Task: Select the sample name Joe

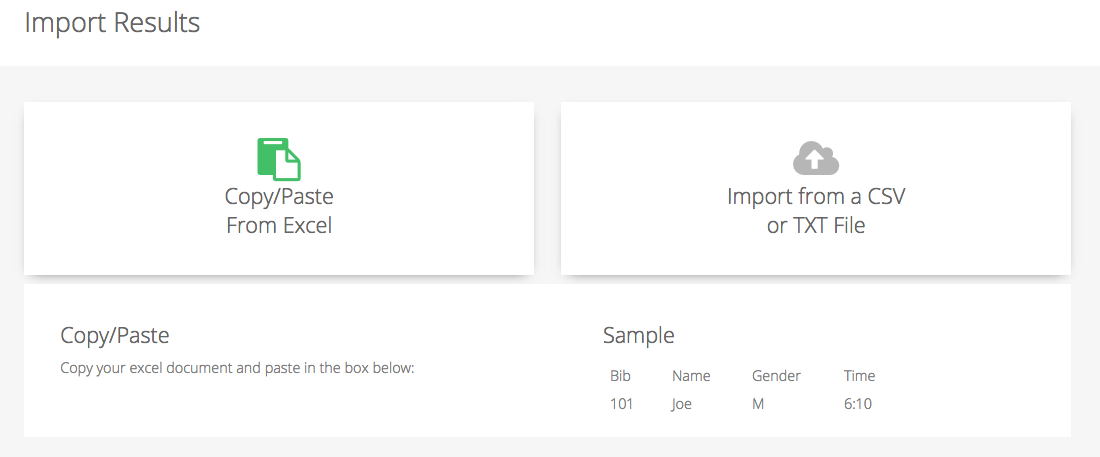Action: [682, 404]
